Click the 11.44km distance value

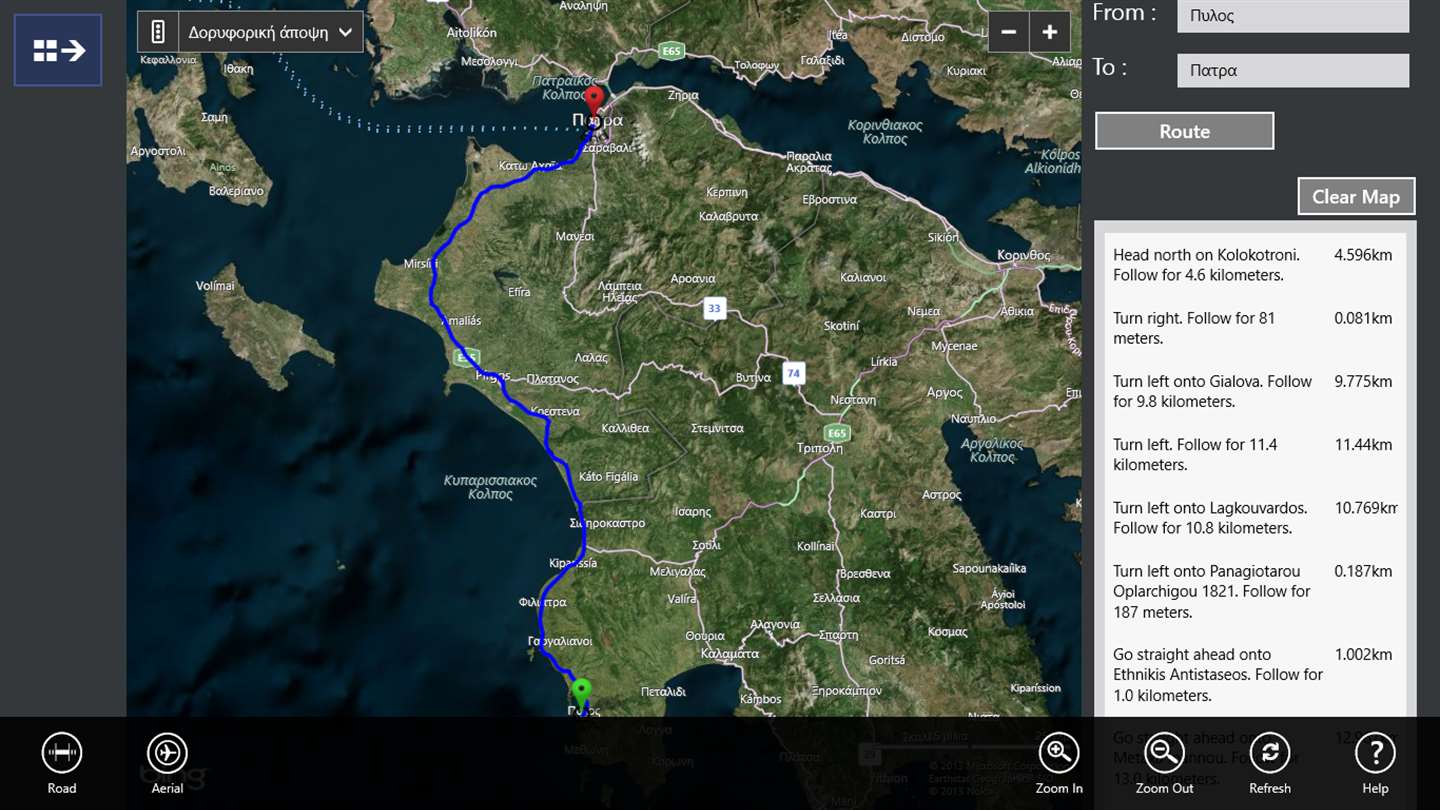pos(1363,444)
